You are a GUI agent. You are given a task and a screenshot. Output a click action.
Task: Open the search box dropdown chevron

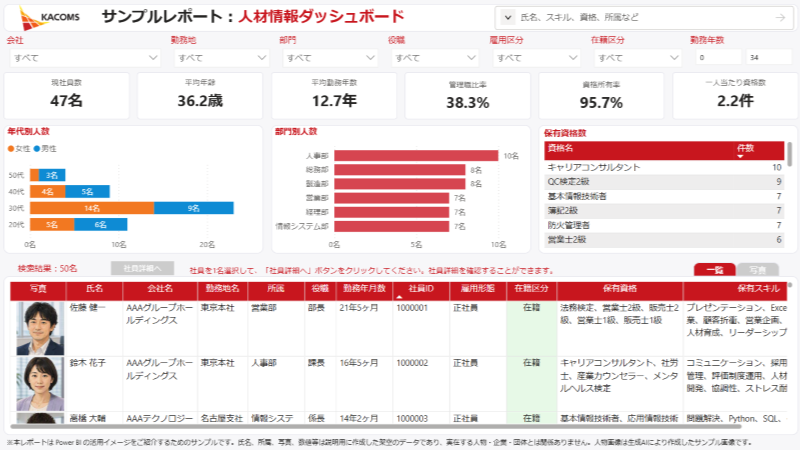(508, 17)
